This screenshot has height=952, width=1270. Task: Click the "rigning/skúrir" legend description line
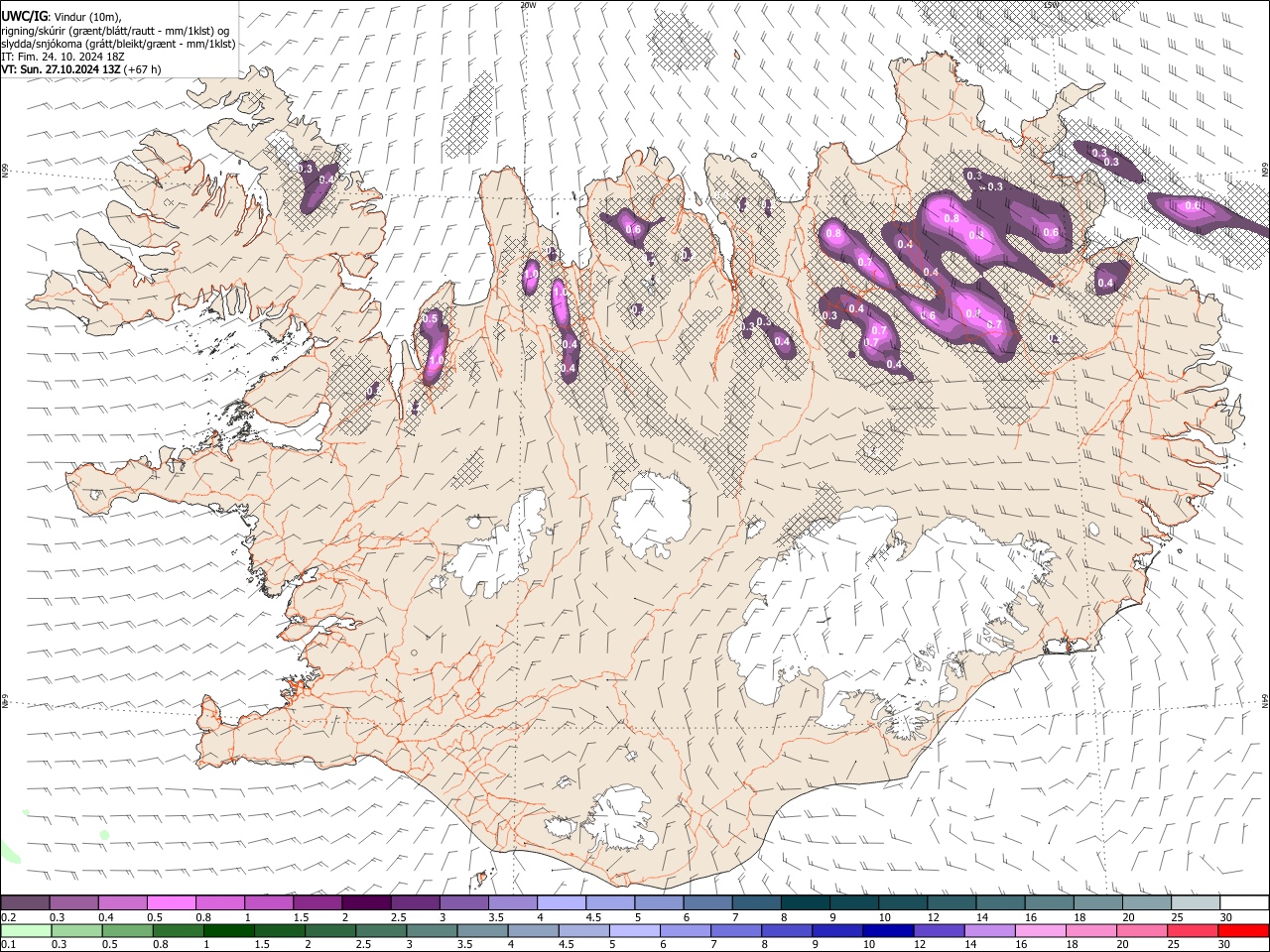pyautogui.click(x=116, y=30)
